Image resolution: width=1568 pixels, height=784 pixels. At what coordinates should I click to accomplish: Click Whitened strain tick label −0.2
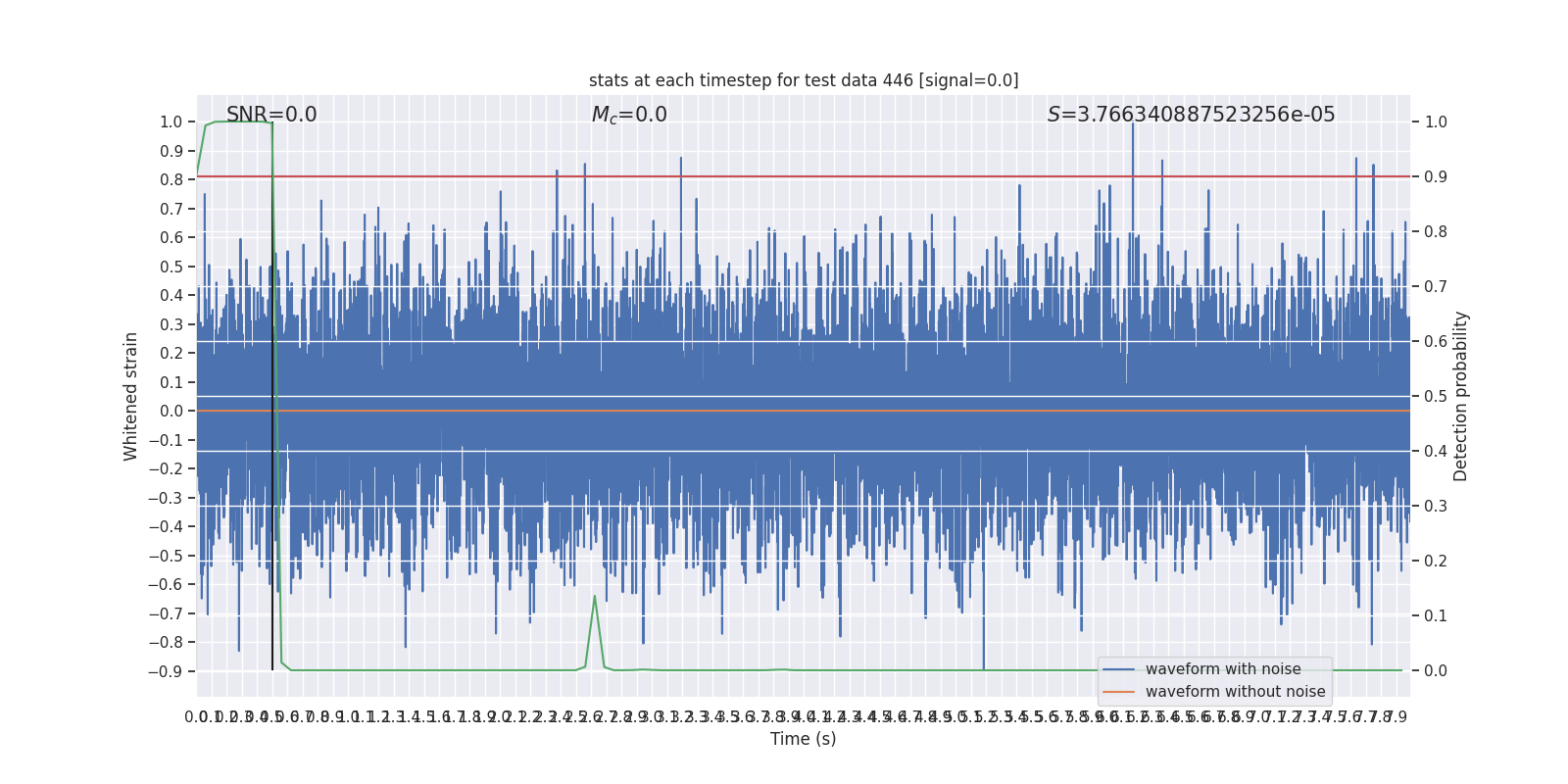(x=166, y=469)
